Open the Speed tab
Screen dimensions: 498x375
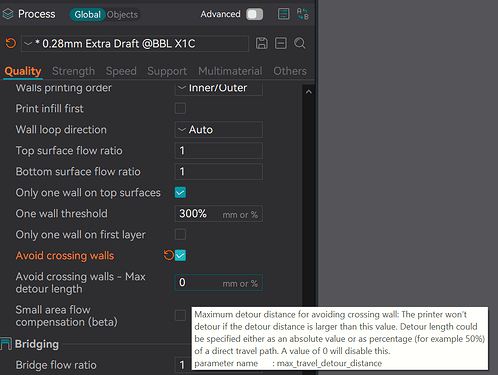[x=121, y=71]
